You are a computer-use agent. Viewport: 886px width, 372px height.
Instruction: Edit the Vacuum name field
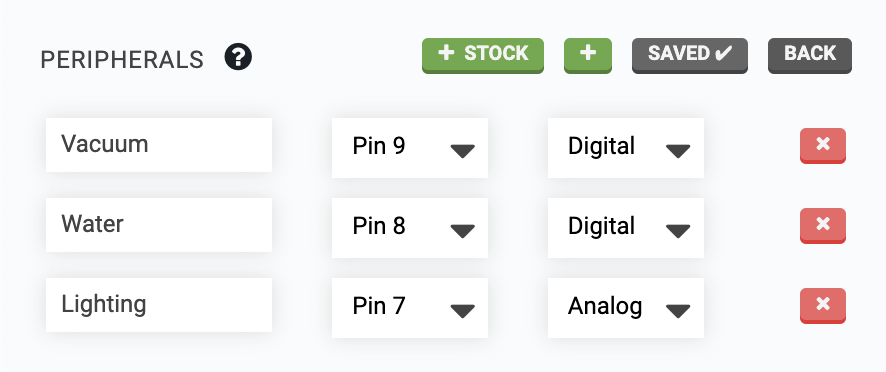[159, 145]
